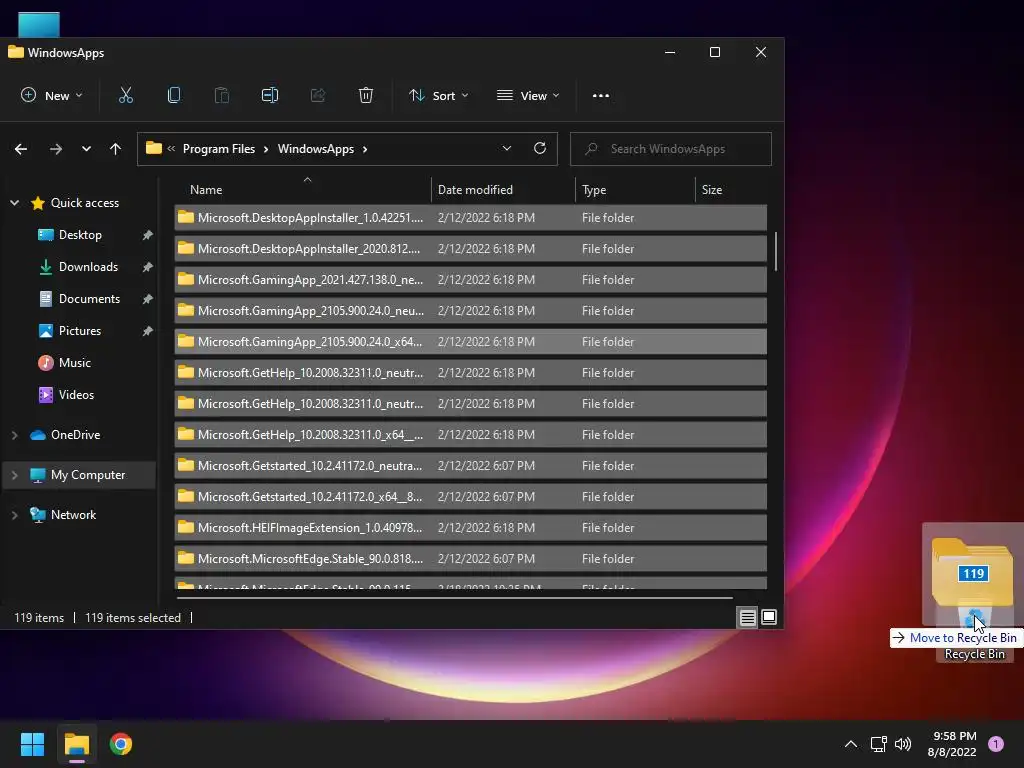Open Downloads in the sidebar

[88, 266]
